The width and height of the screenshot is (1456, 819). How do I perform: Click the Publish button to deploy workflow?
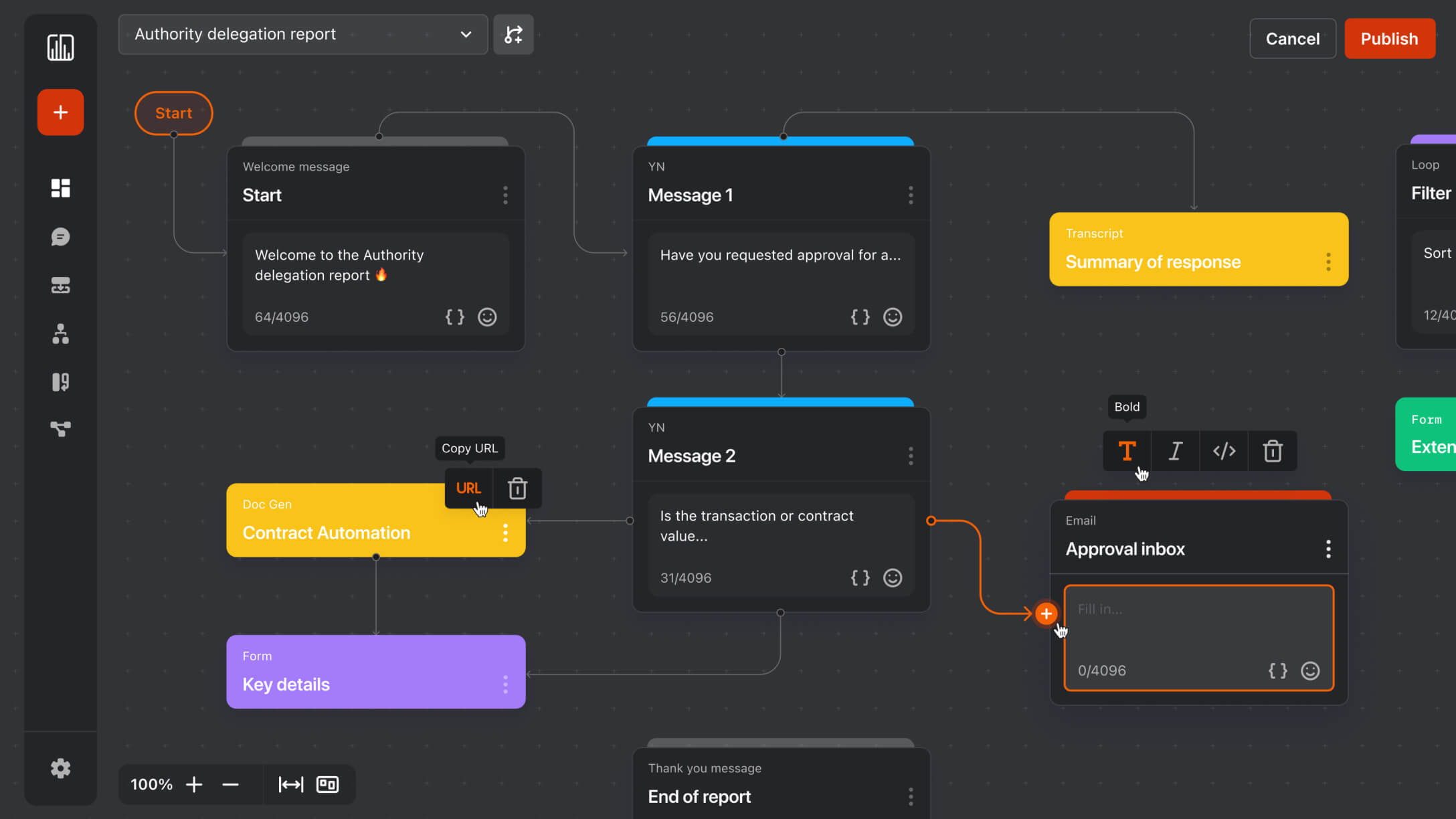coord(1390,38)
